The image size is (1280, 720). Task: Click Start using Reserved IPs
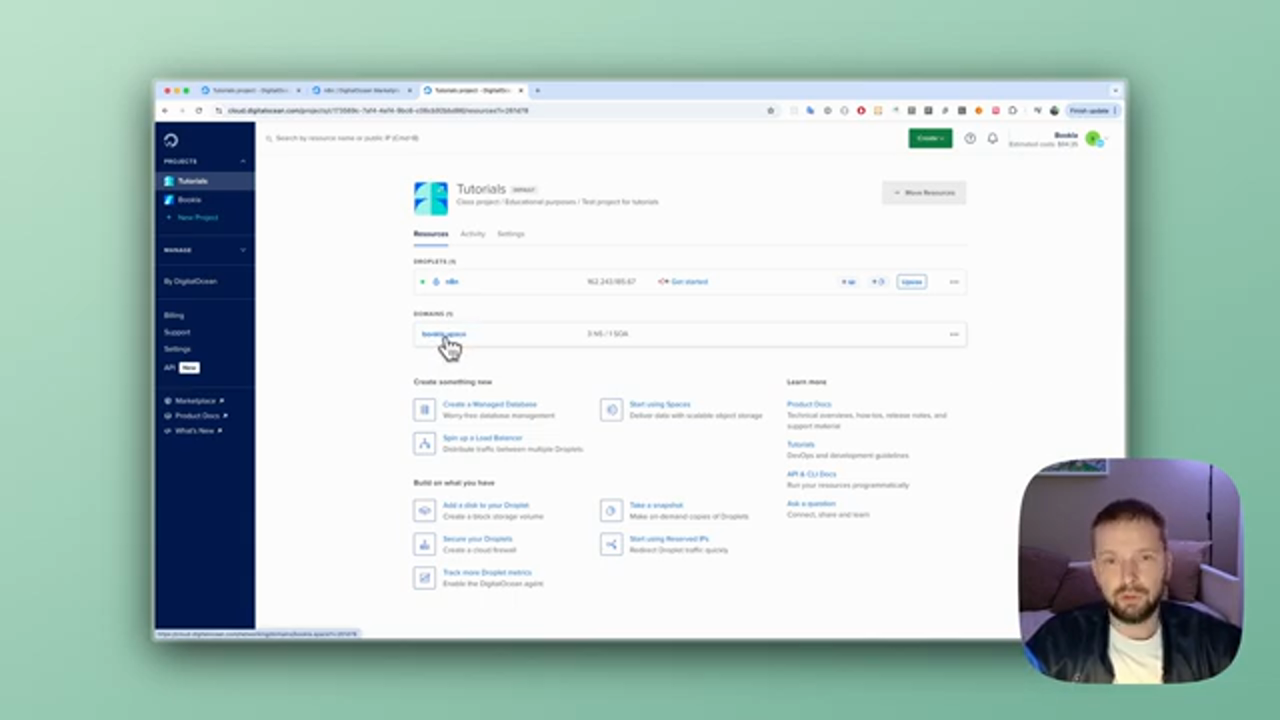click(669, 539)
